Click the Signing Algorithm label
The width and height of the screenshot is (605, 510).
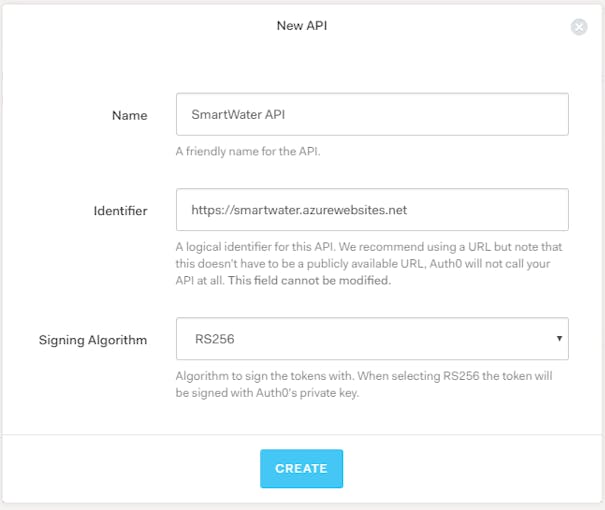click(93, 340)
